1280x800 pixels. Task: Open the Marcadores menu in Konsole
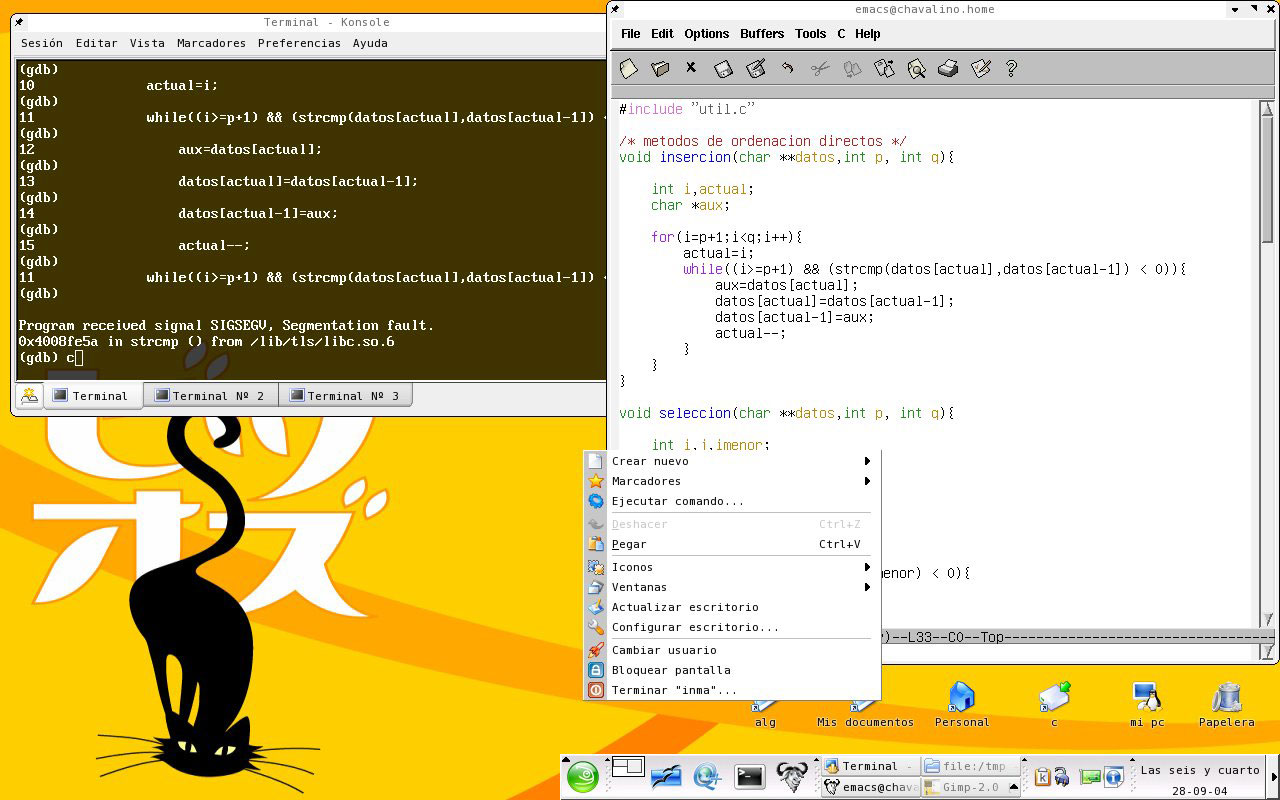point(211,44)
